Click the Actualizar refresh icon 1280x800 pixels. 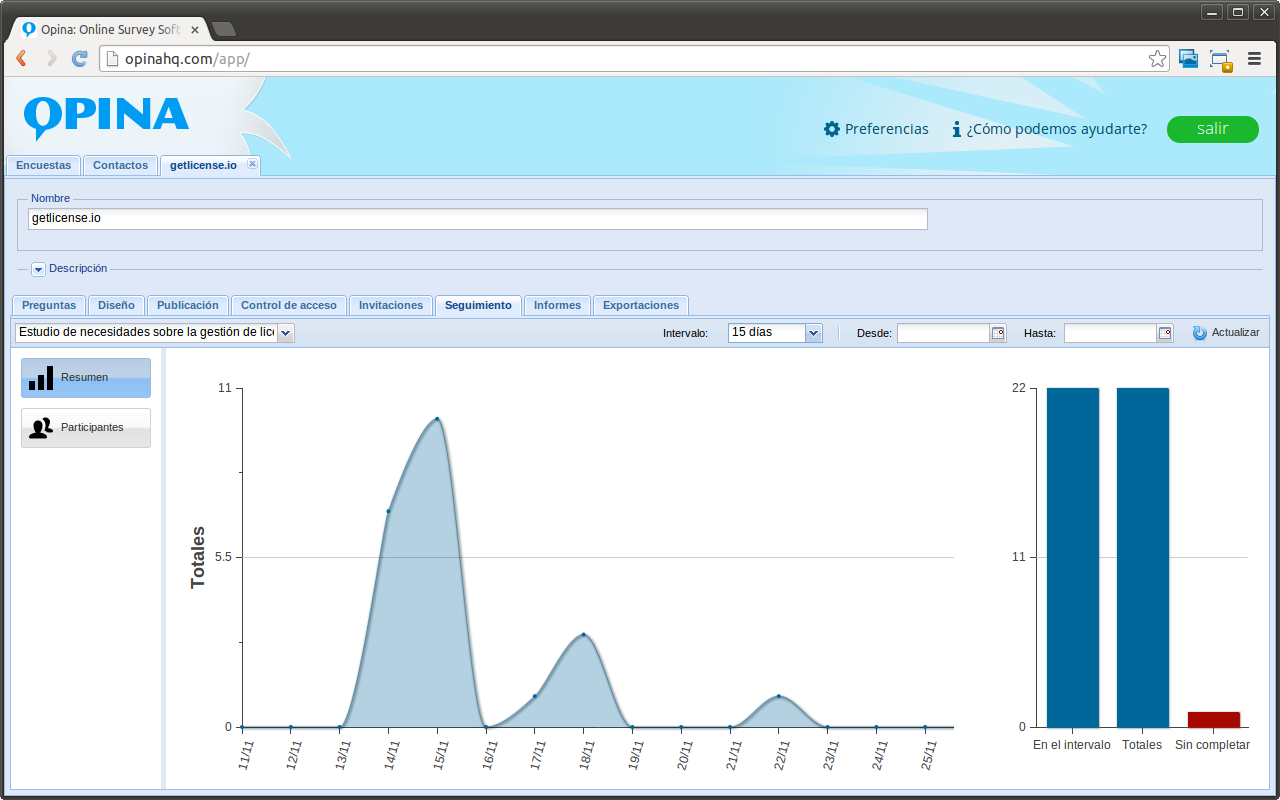(1199, 332)
